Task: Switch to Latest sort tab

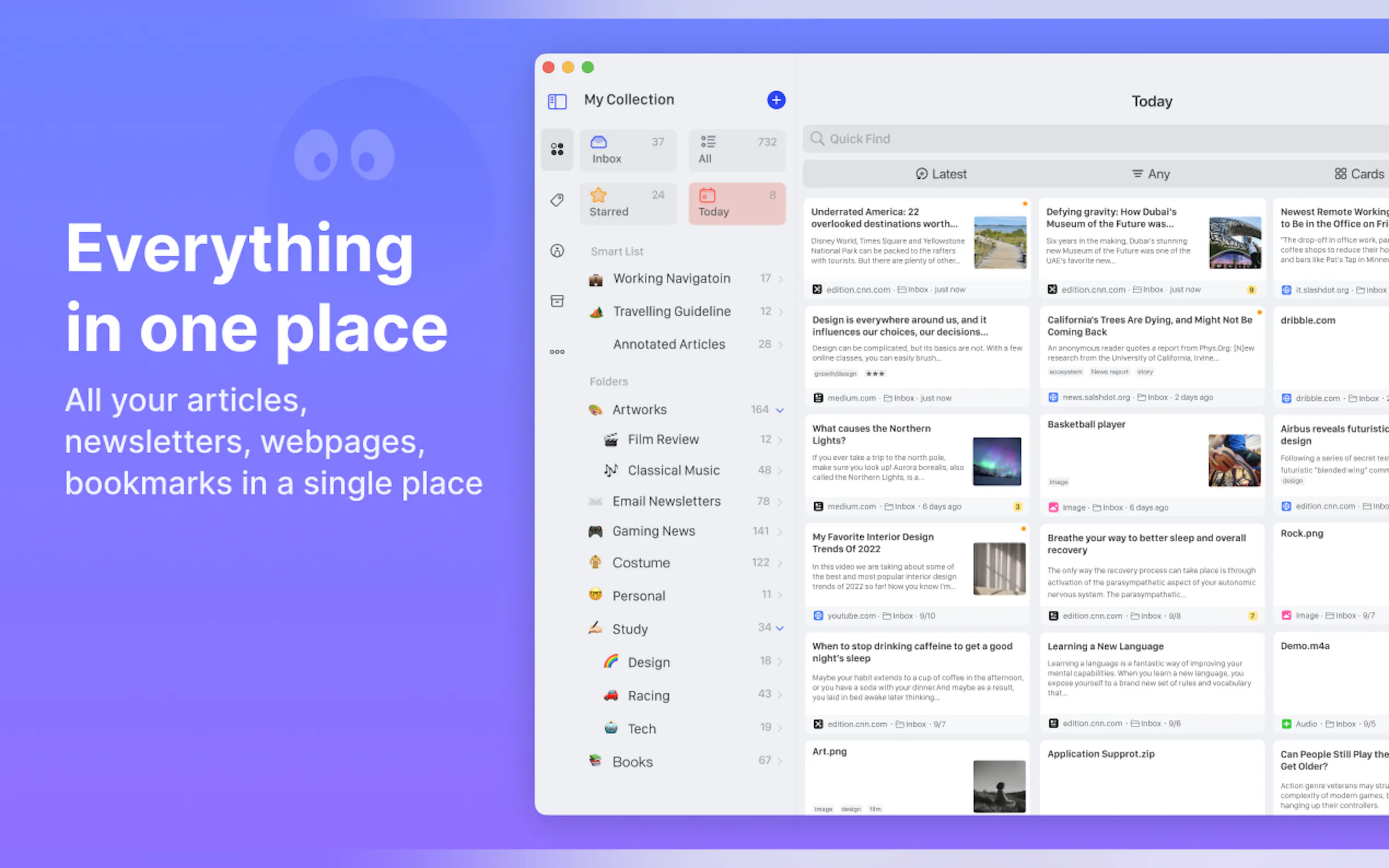Action: (941, 174)
